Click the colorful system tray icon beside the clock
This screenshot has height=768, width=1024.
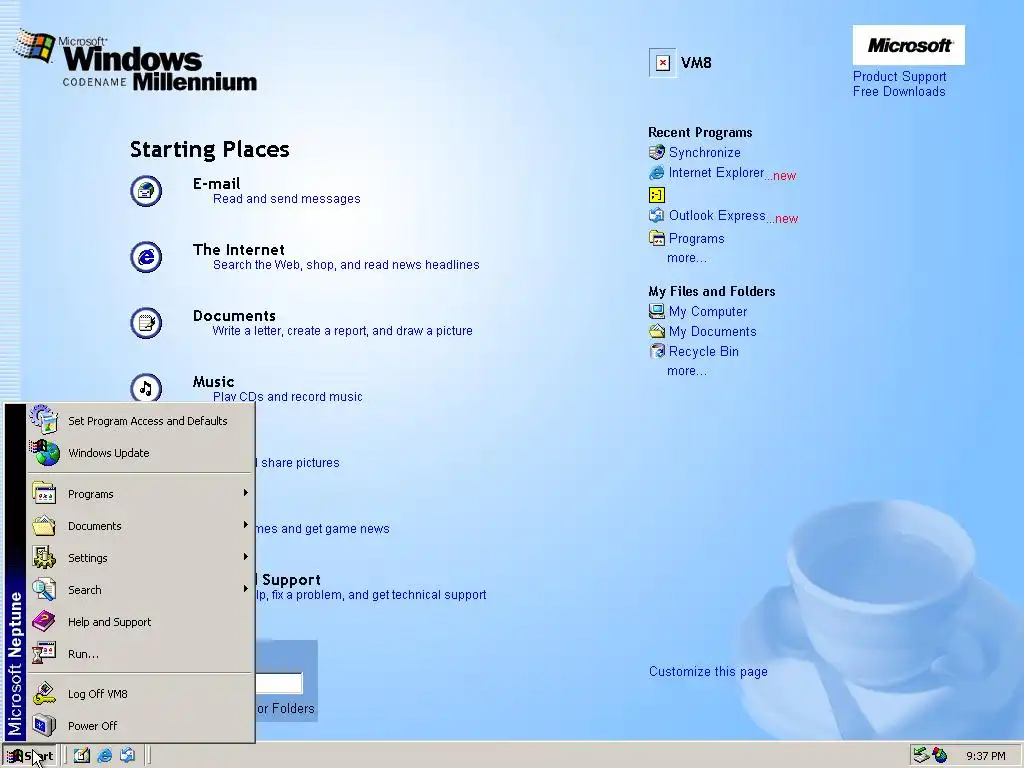(x=940, y=755)
